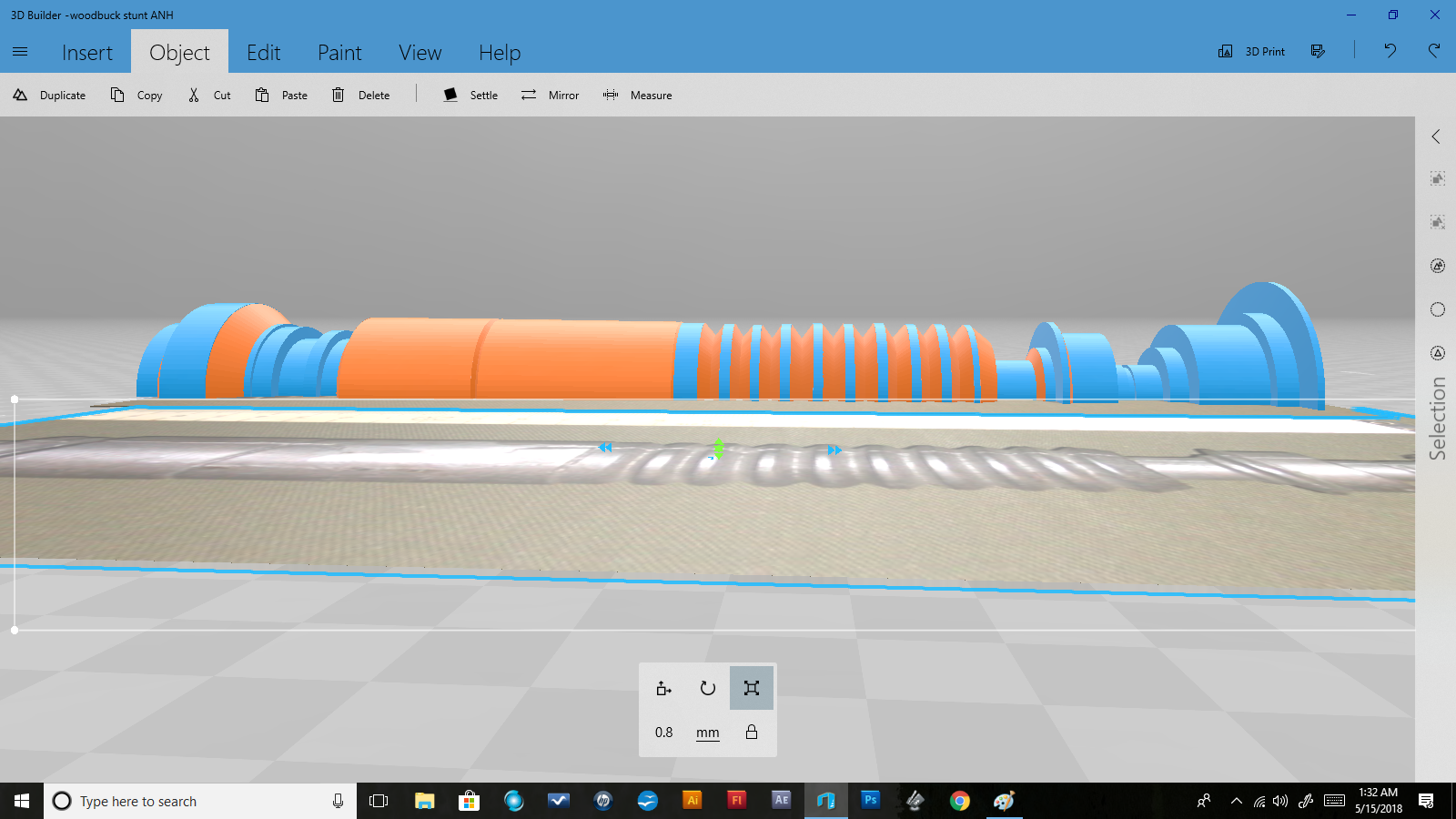Image resolution: width=1456 pixels, height=819 pixels.
Task: Click the green vertical scale handle
Action: tap(719, 449)
